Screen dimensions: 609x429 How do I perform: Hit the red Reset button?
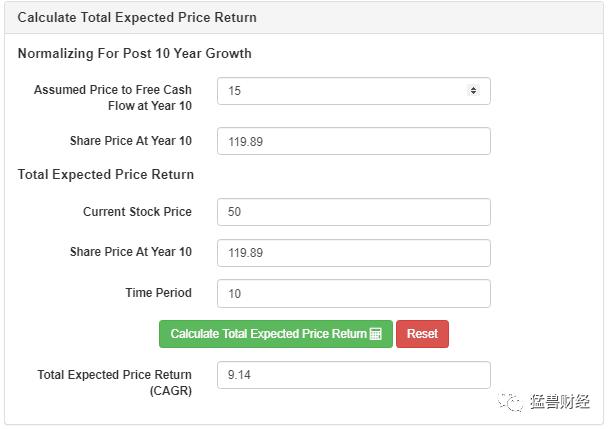click(422, 334)
